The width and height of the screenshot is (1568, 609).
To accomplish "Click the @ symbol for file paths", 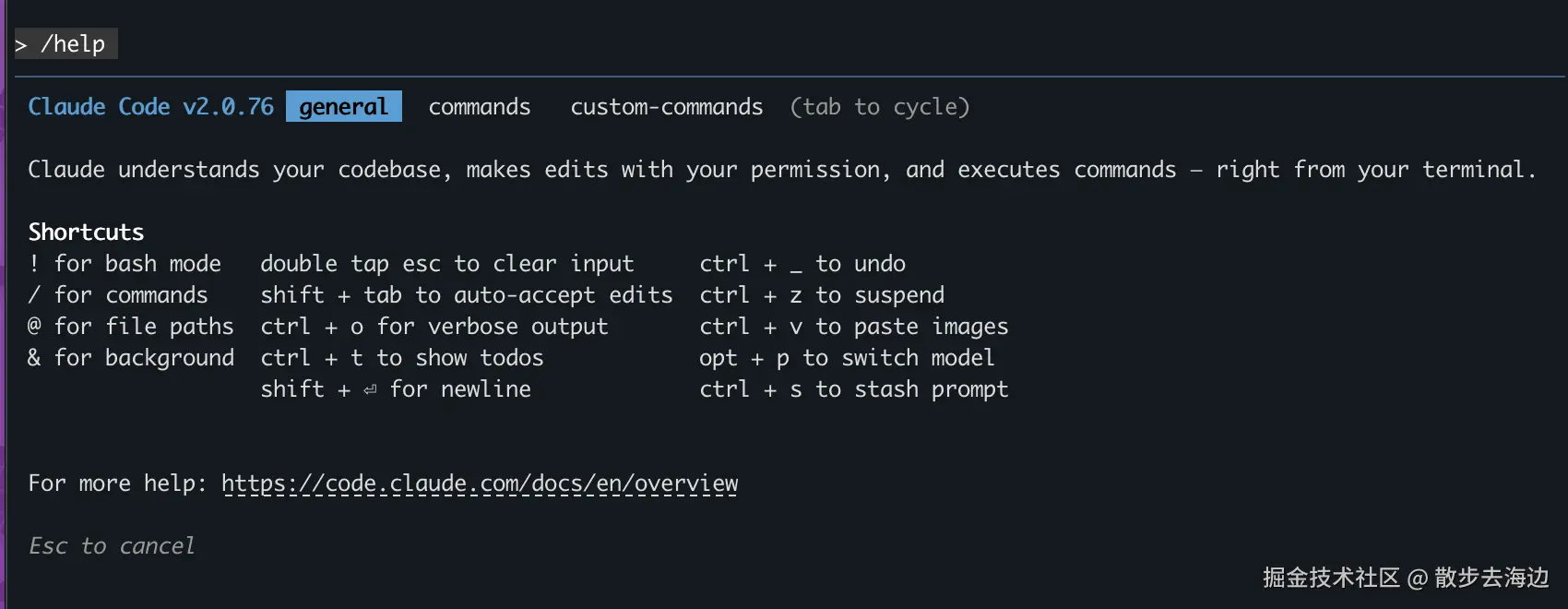I will pos(34,327).
